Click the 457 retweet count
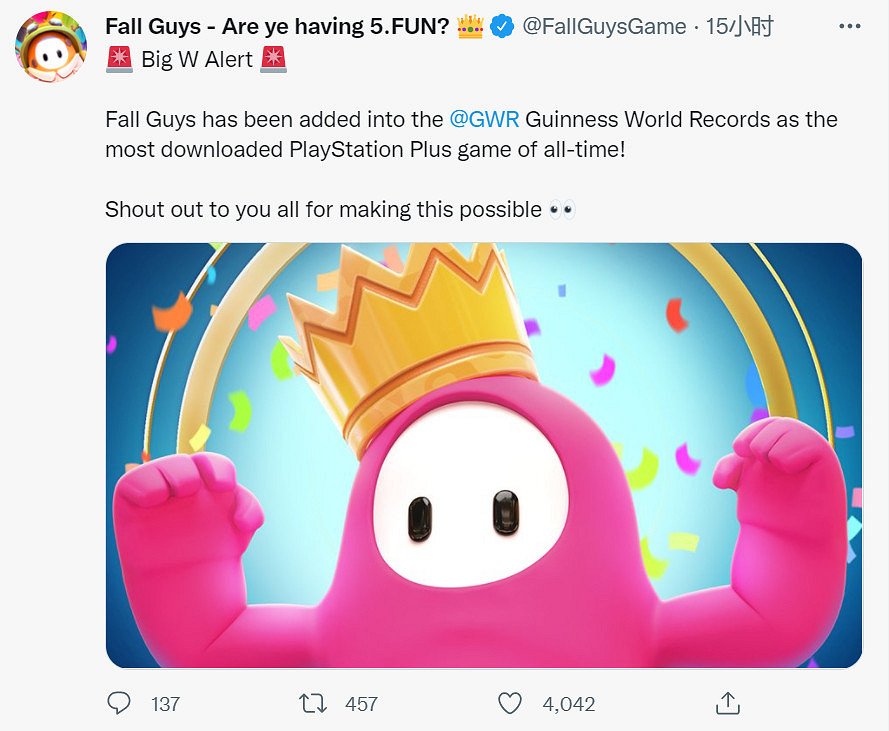889x731 pixels. coord(361,704)
